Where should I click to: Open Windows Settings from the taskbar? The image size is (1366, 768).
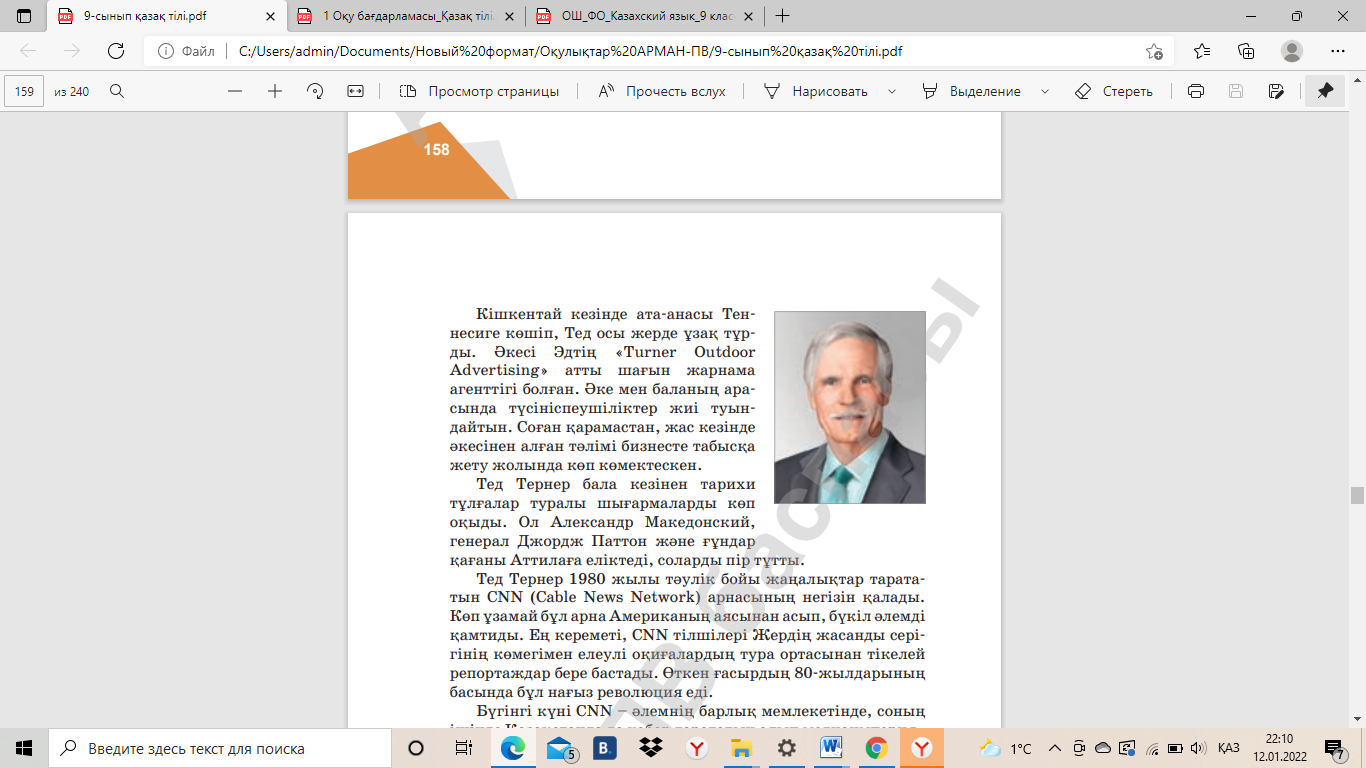pos(787,748)
